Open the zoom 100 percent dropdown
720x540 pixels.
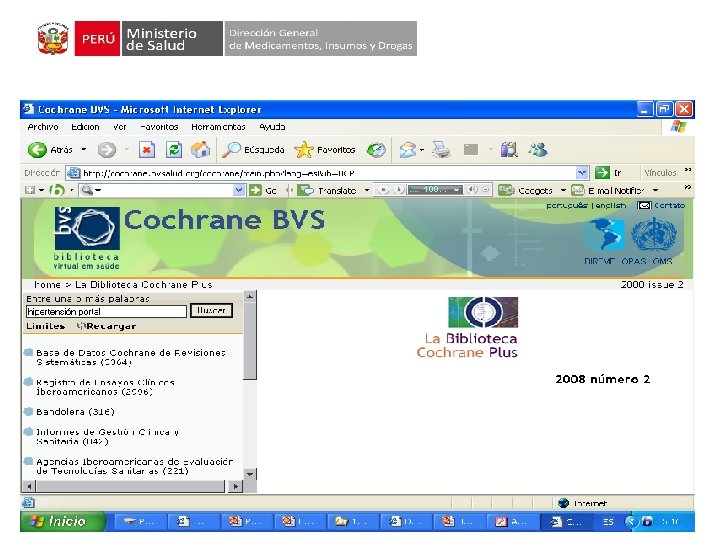pyautogui.click(x=456, y=190)
